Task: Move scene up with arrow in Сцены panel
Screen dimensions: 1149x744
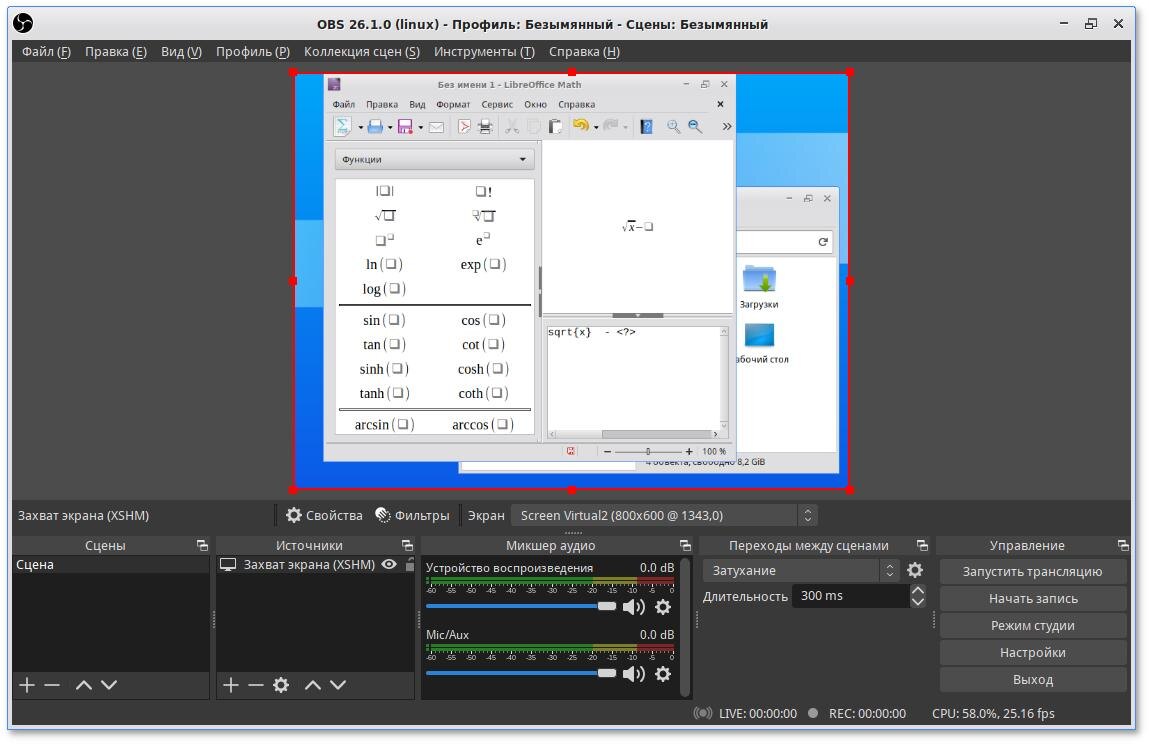Action: tap(84, 685)
